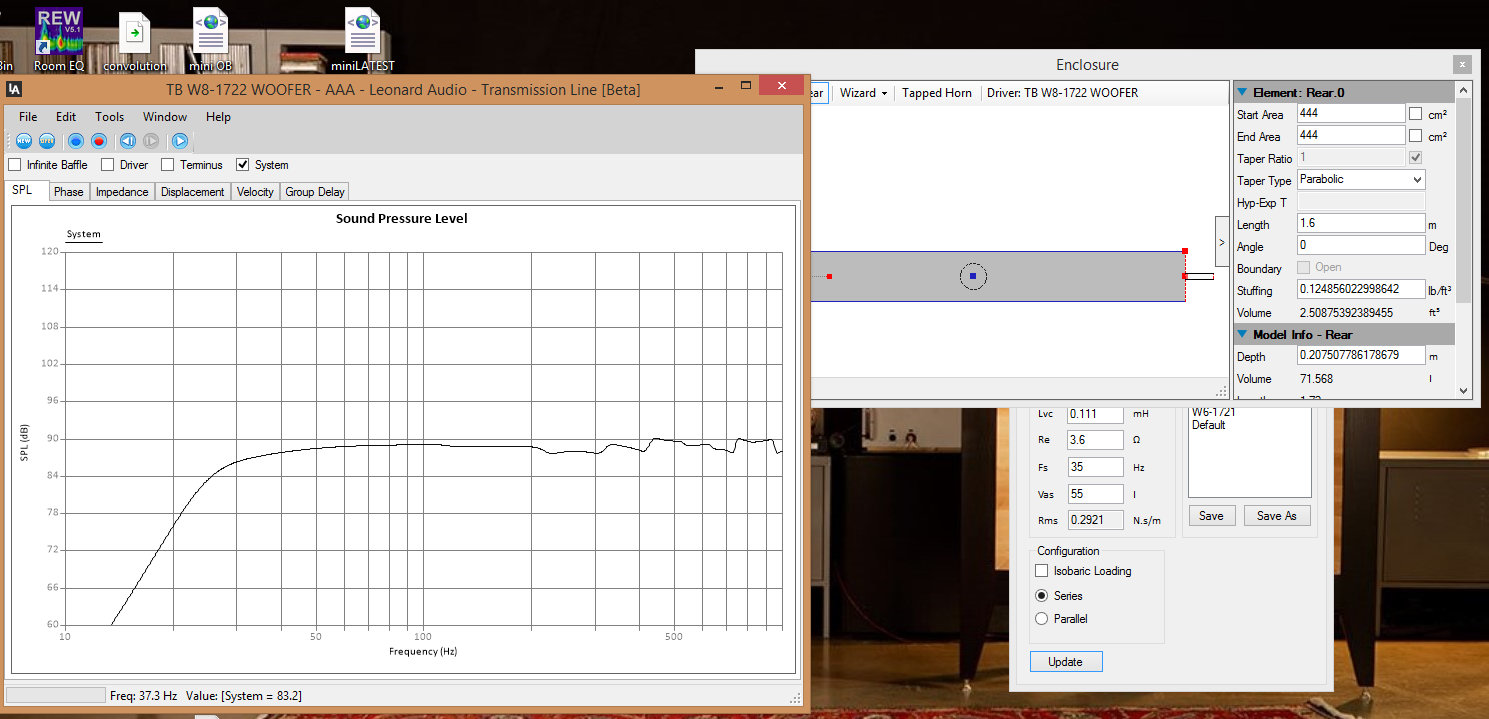This screenshot has height=719, width=1489.
Task: Click the Save button
Action: click(x=1211, y=516)
